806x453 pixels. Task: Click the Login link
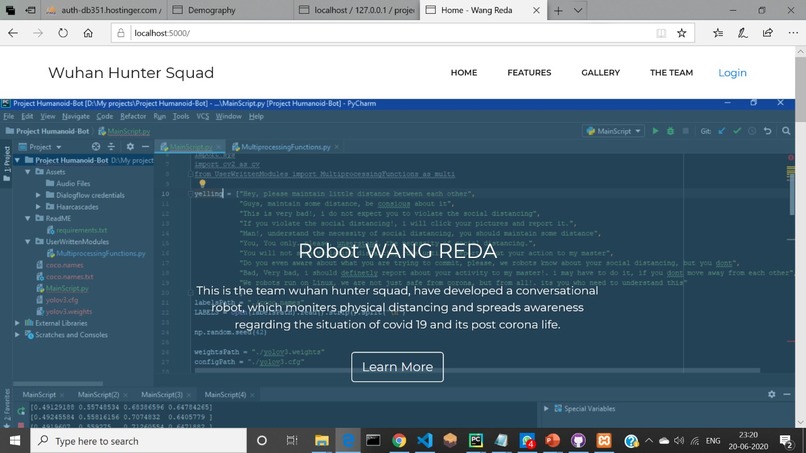pos(732,73)
